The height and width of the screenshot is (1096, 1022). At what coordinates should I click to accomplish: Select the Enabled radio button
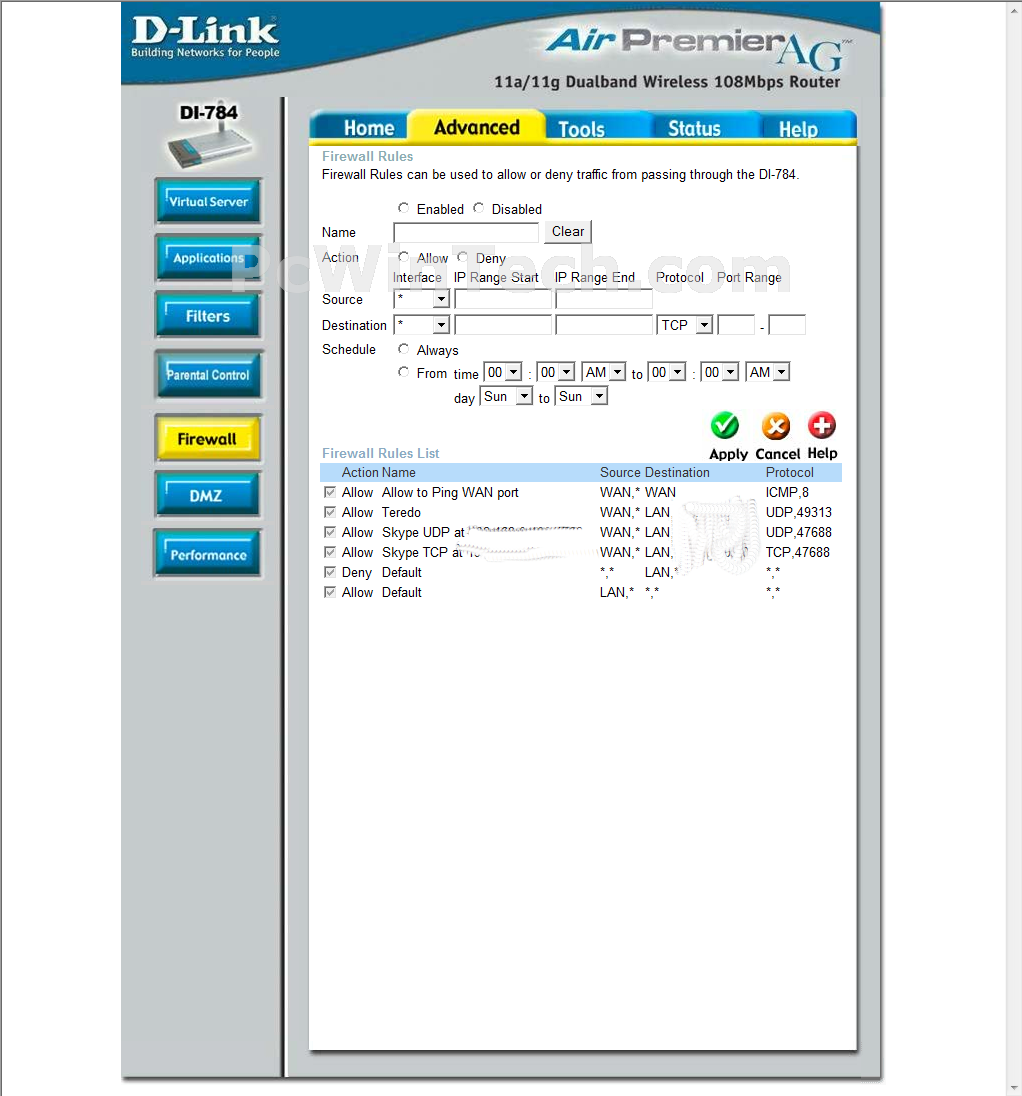[x=403, y=208]
